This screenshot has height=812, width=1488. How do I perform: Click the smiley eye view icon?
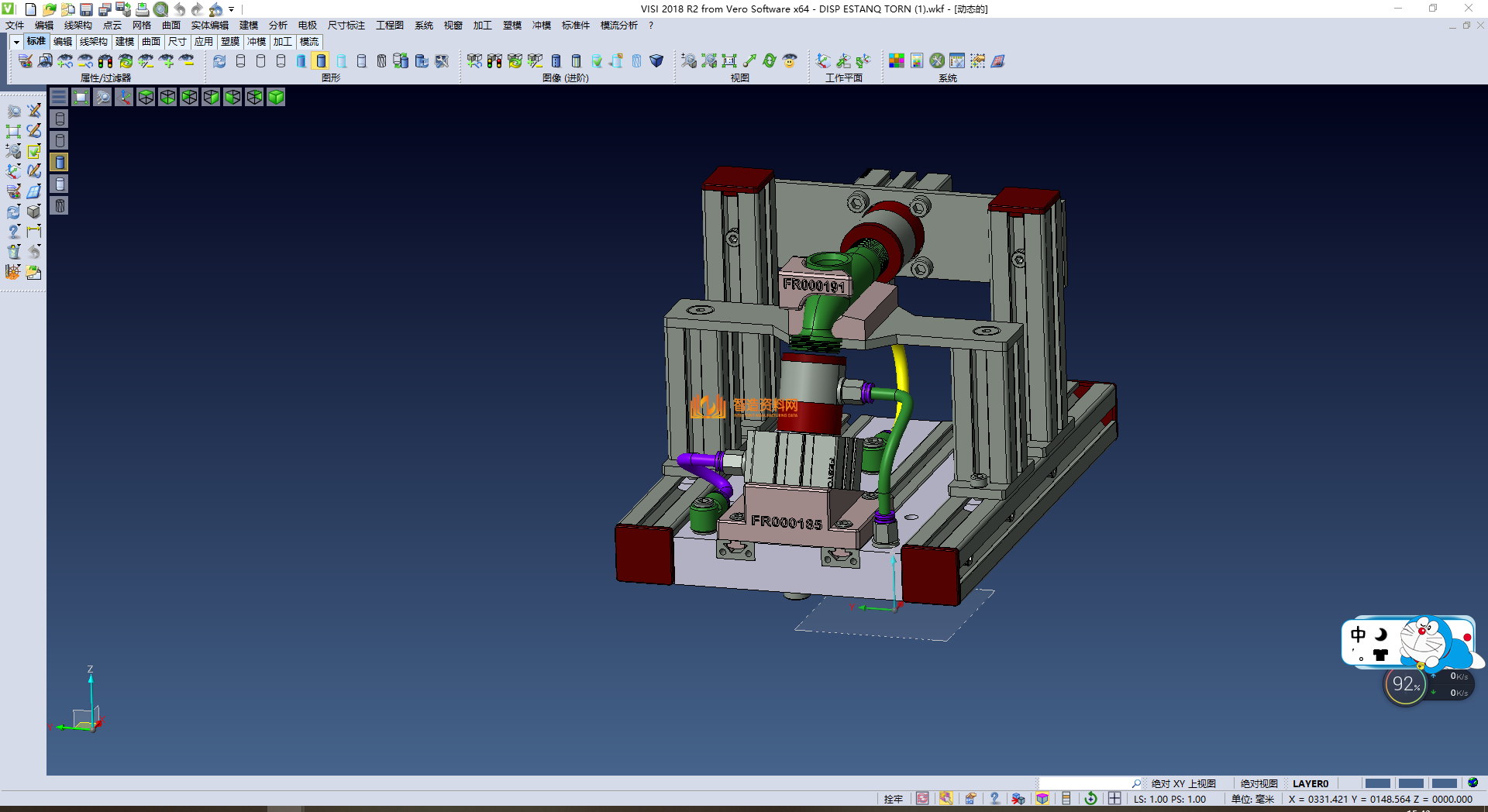tap(790, 61)
